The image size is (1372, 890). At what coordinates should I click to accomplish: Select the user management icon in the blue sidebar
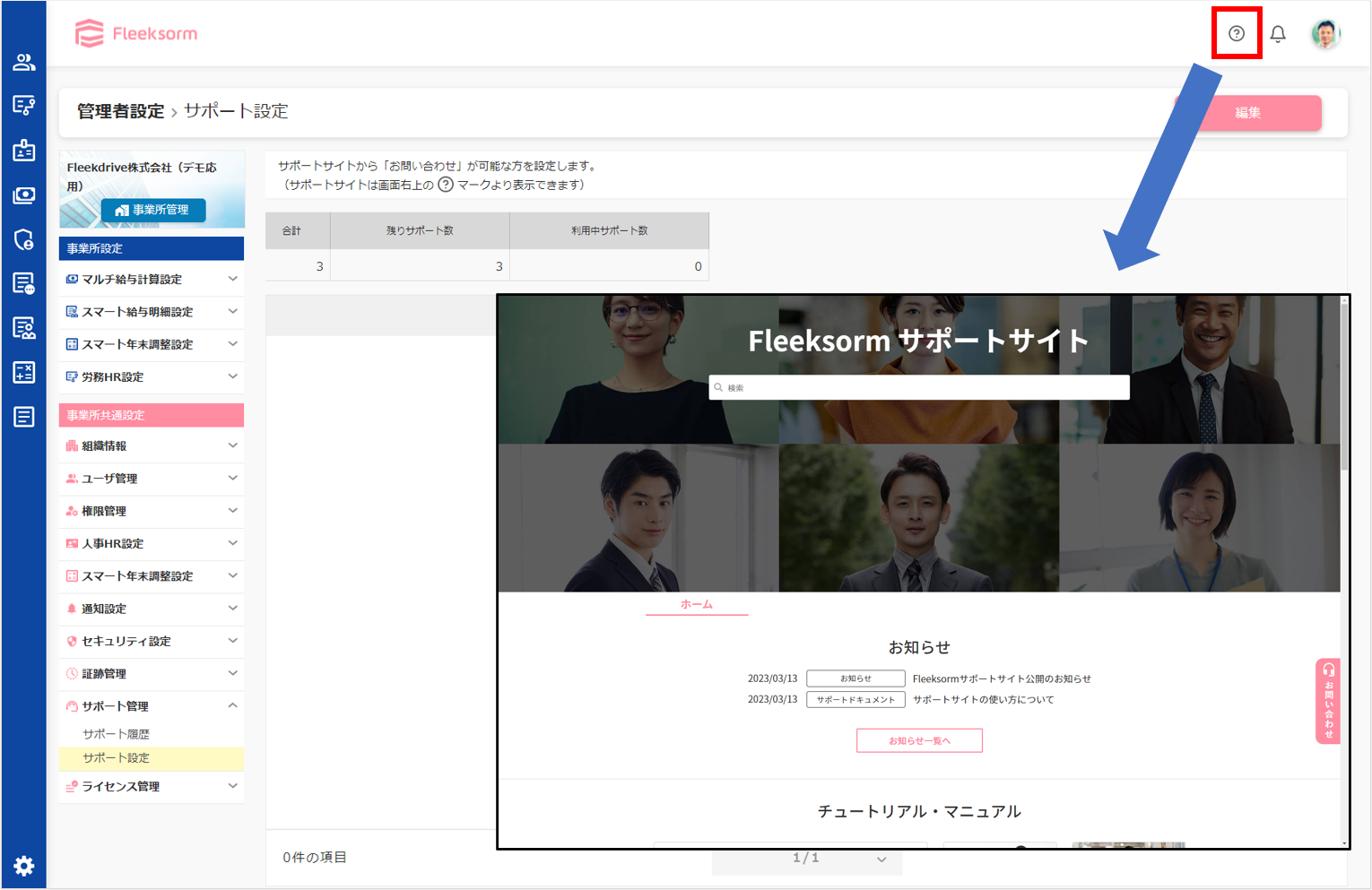pyautogui.click(x=23, y=61)
